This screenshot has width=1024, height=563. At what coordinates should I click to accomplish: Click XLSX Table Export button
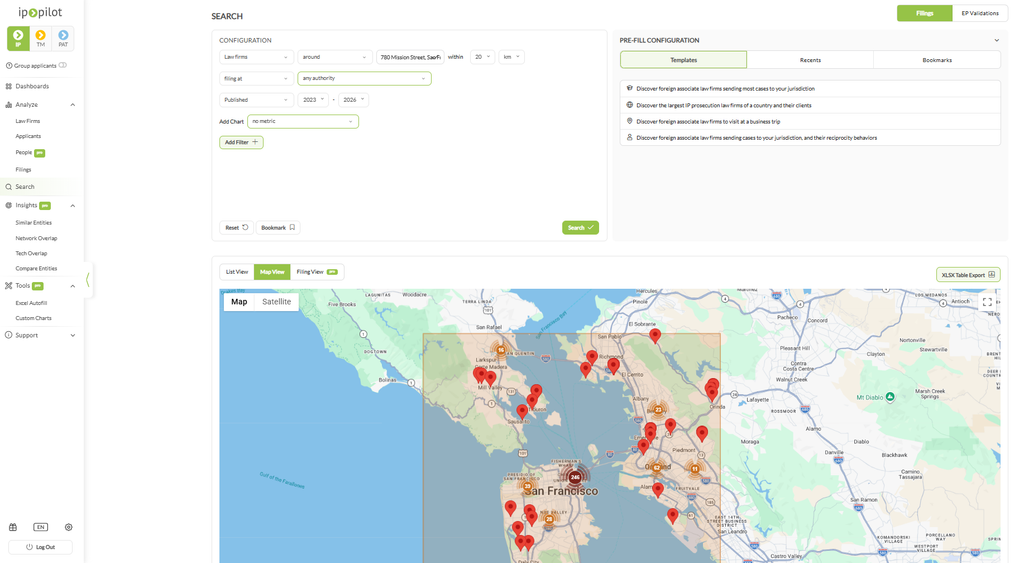pyautogui.click(x=968, y=275)
